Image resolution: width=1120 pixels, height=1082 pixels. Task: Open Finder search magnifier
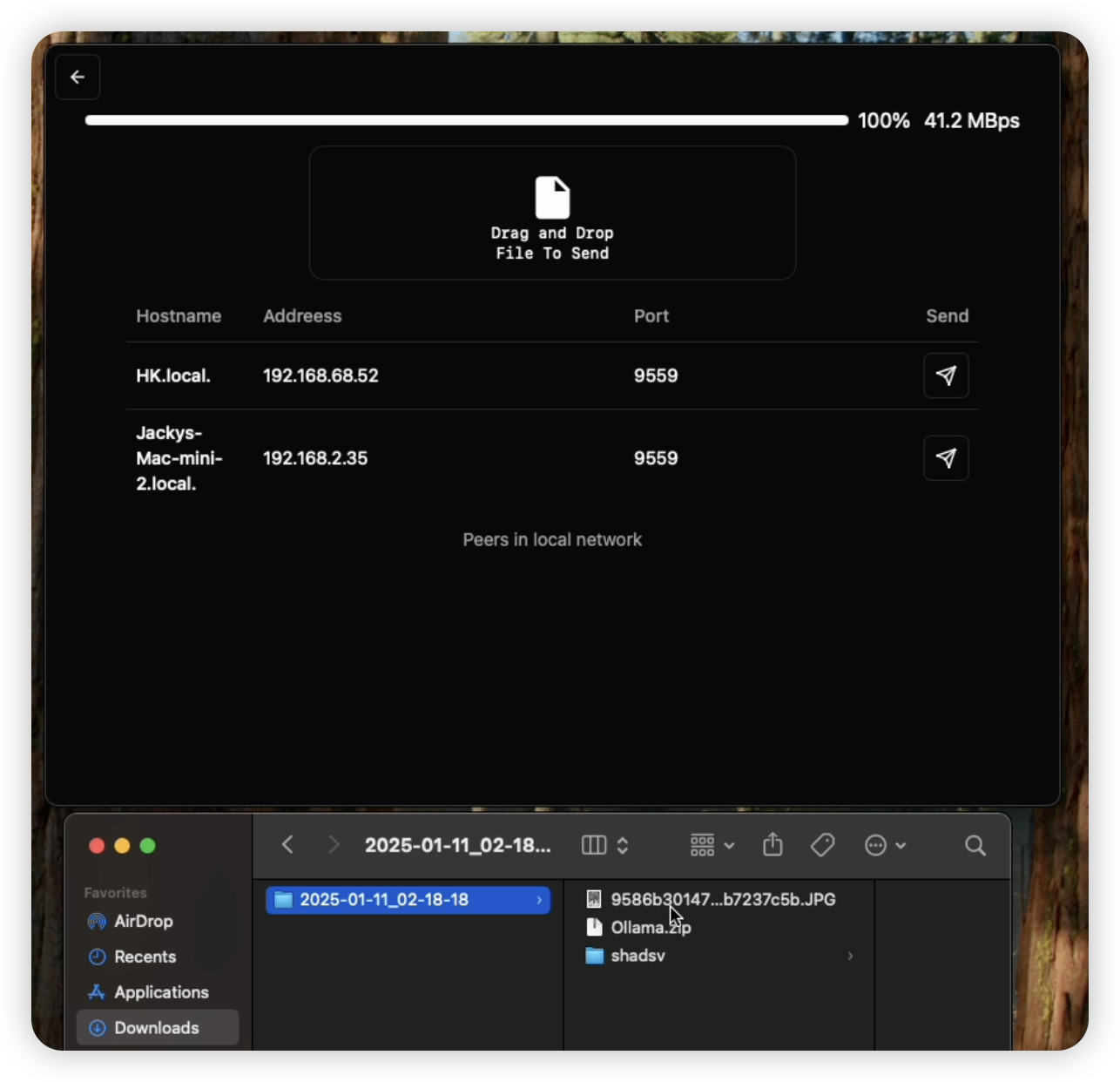pos(975,845)
